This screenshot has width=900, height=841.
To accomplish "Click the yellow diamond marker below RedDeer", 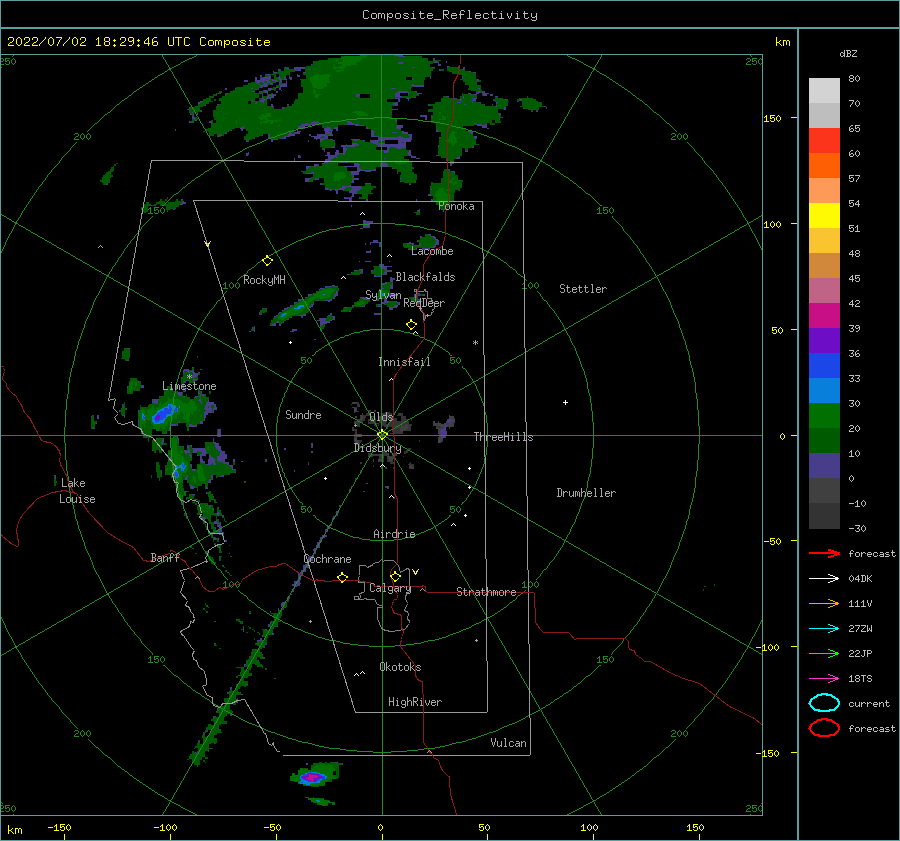I will point(411,324).
